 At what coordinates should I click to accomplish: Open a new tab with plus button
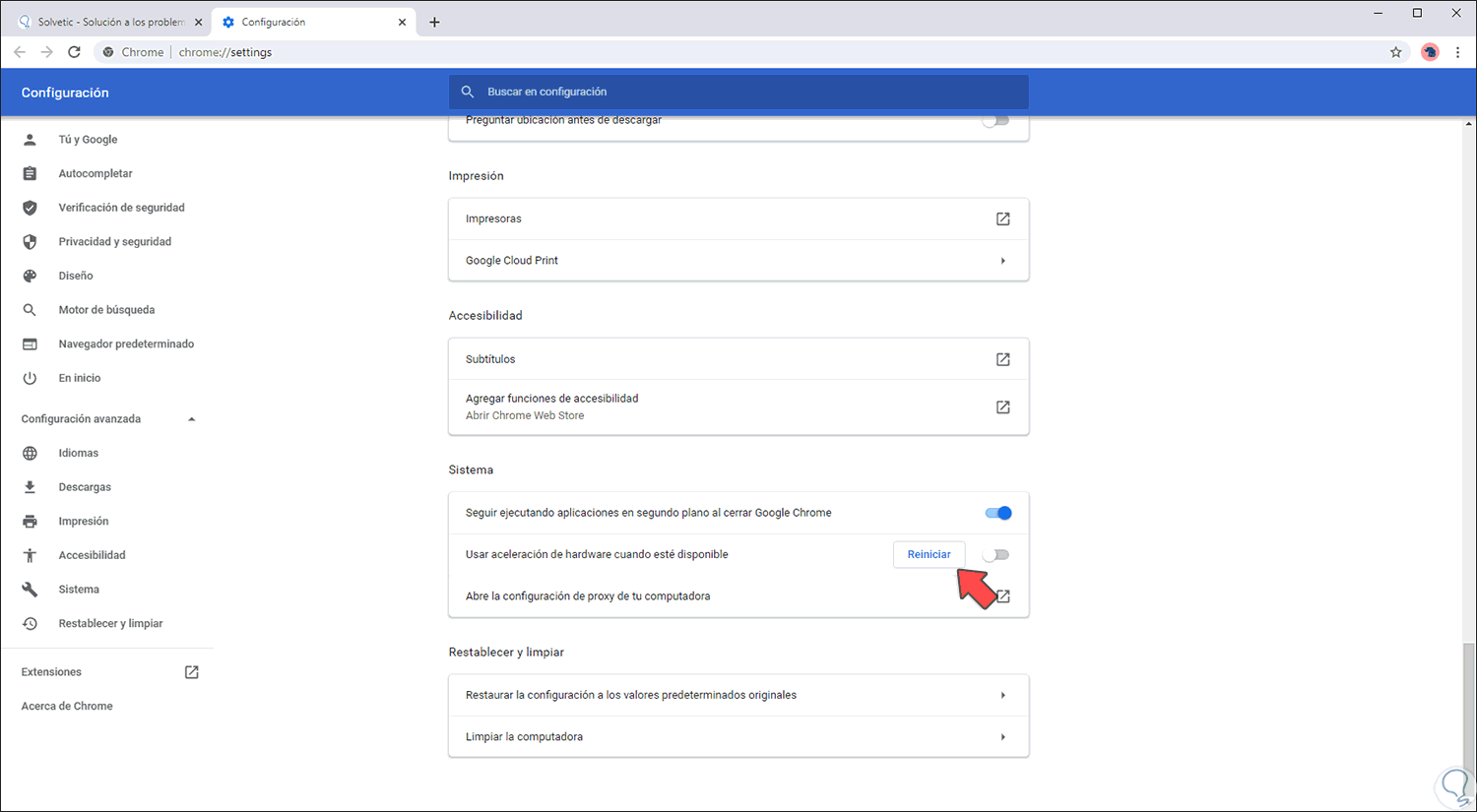tap(434, 22)
